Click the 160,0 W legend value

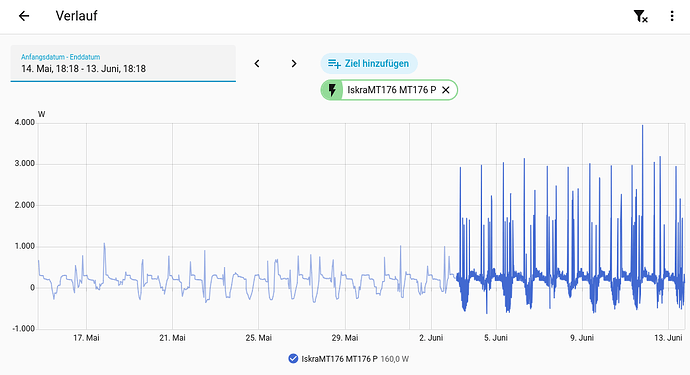(395, 359)
